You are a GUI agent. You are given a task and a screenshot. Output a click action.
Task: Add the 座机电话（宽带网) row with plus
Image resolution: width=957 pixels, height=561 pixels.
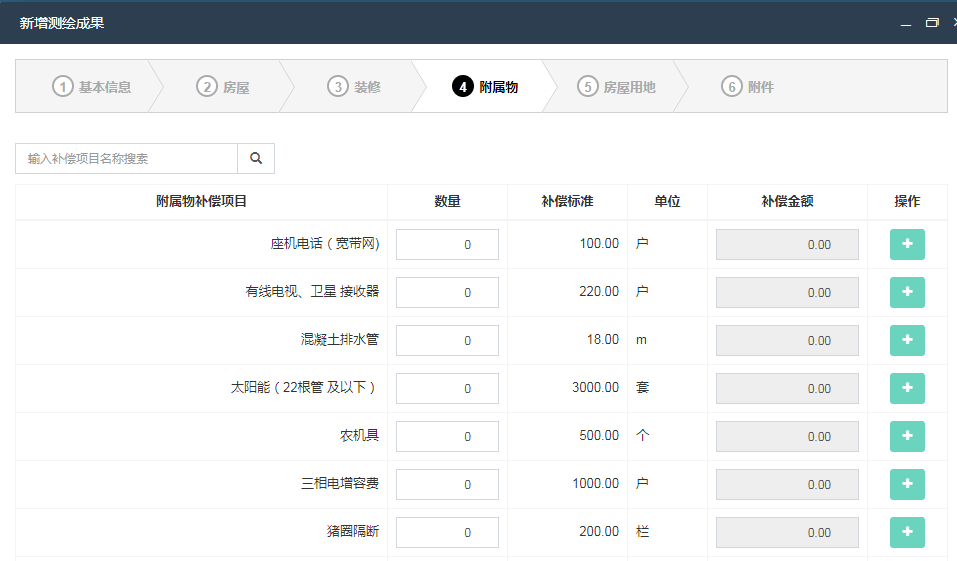[x=907, y=244]
